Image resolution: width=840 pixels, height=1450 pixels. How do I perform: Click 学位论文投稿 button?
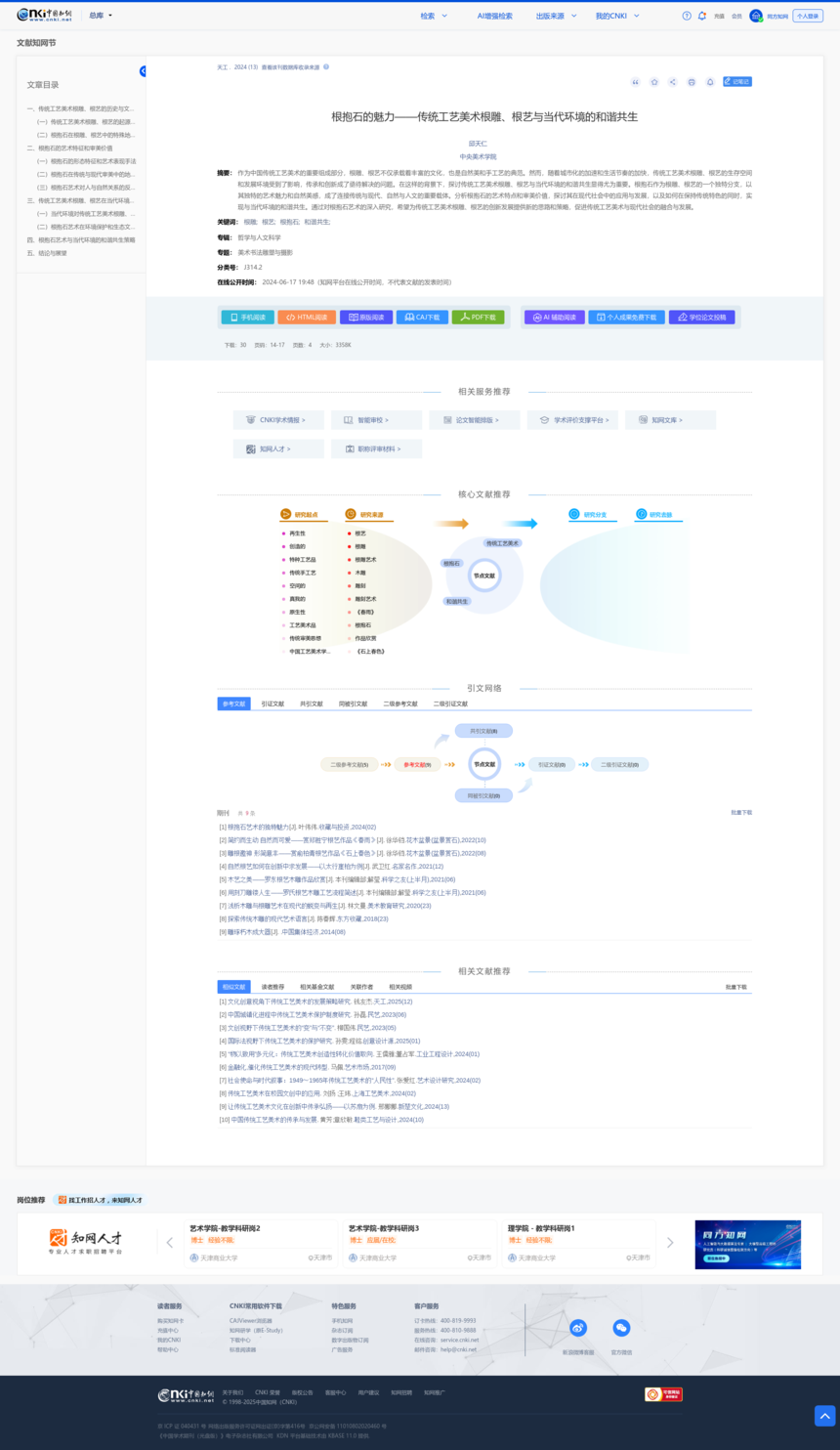tap(702, 318)
